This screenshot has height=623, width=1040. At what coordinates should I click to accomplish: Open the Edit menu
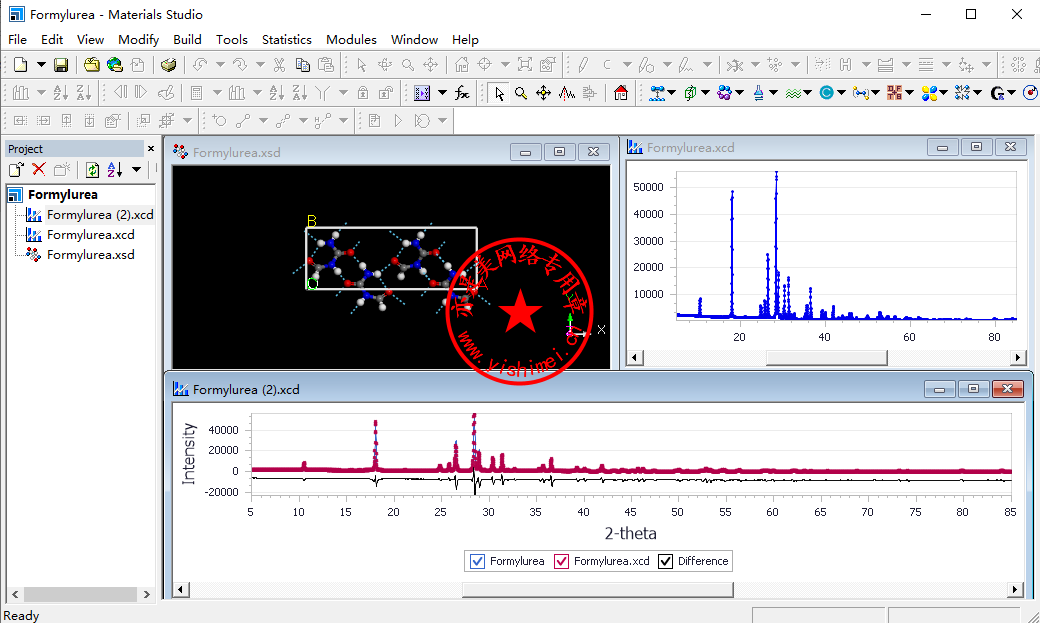coord(52,40)
